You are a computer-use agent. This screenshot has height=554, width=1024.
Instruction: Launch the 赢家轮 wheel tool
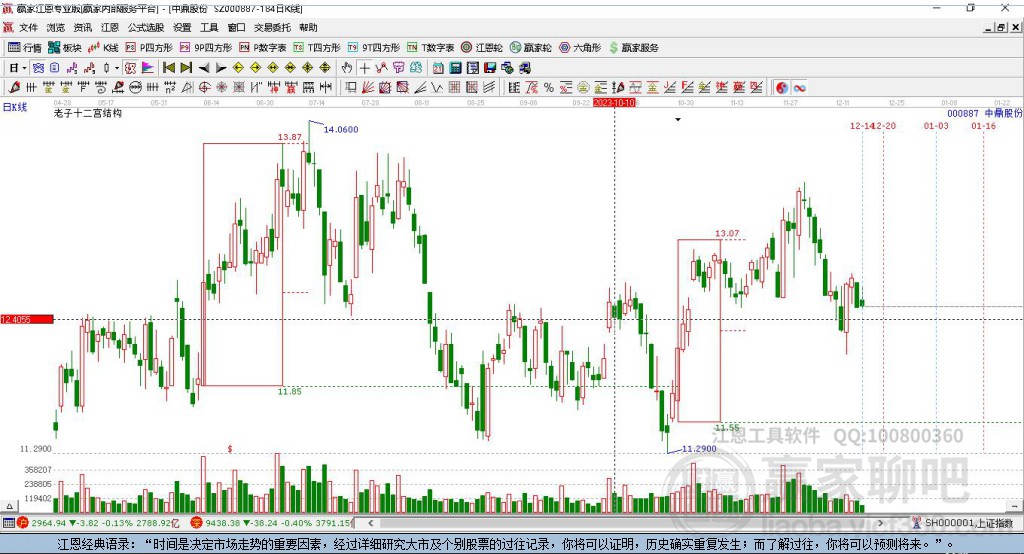tap(530, 48)
